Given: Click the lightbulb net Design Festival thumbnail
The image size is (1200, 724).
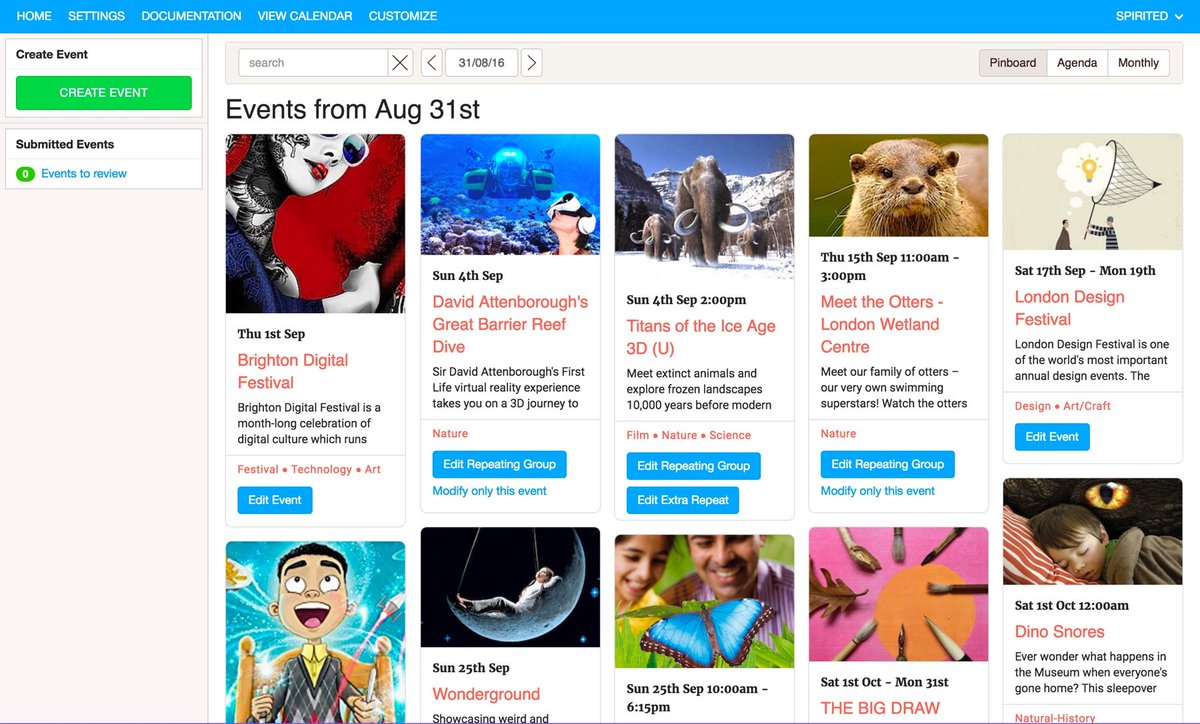Looking at the screenshot, I should click(1092, 192).
